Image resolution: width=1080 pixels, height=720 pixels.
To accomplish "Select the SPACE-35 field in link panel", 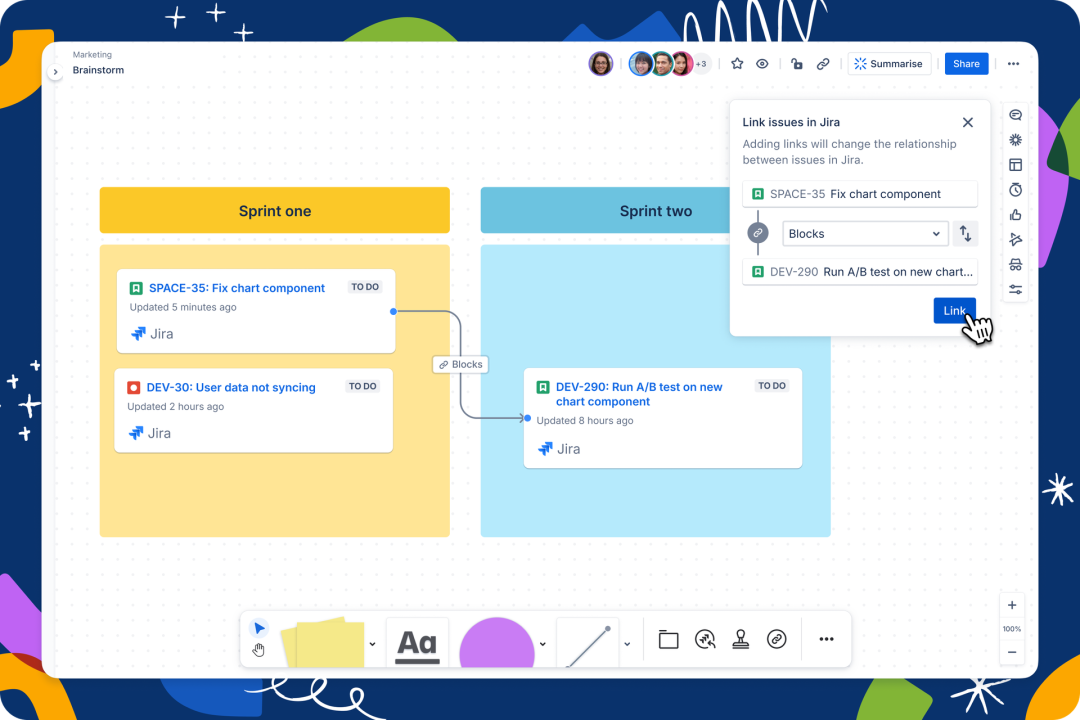I will coord(860,194).
